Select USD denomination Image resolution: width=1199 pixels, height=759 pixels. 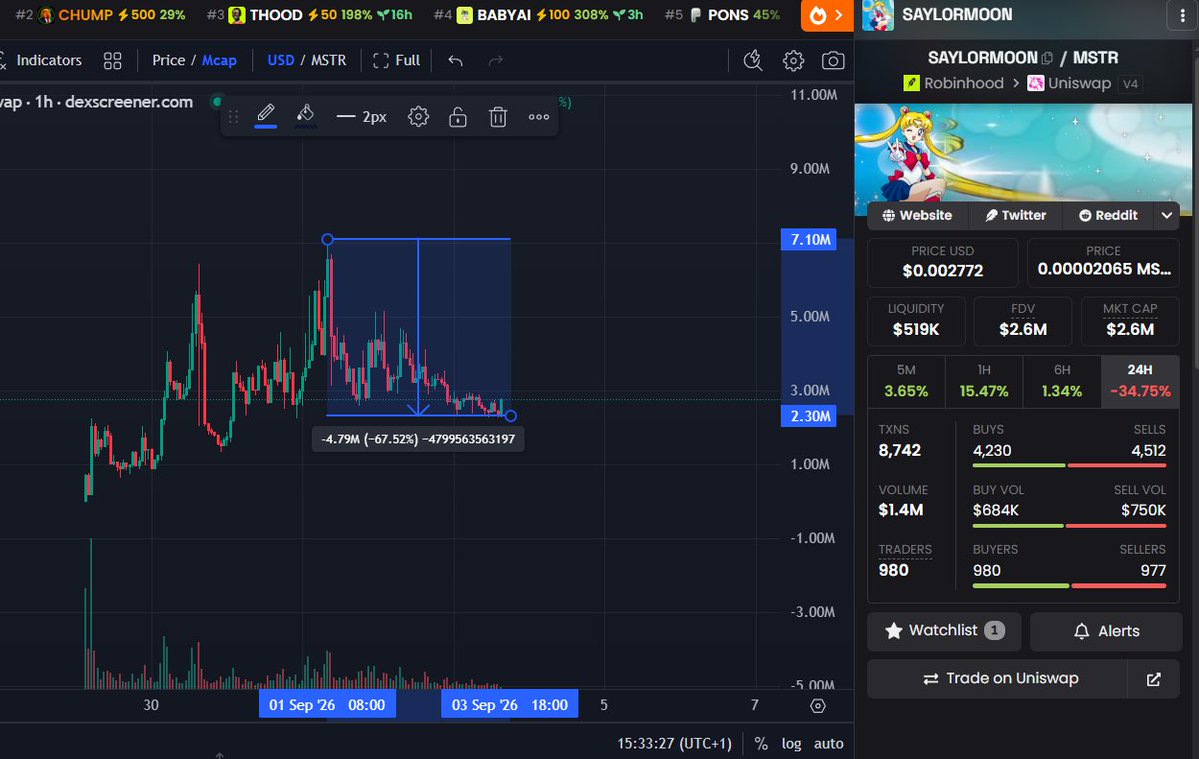[x=281, y=60]
